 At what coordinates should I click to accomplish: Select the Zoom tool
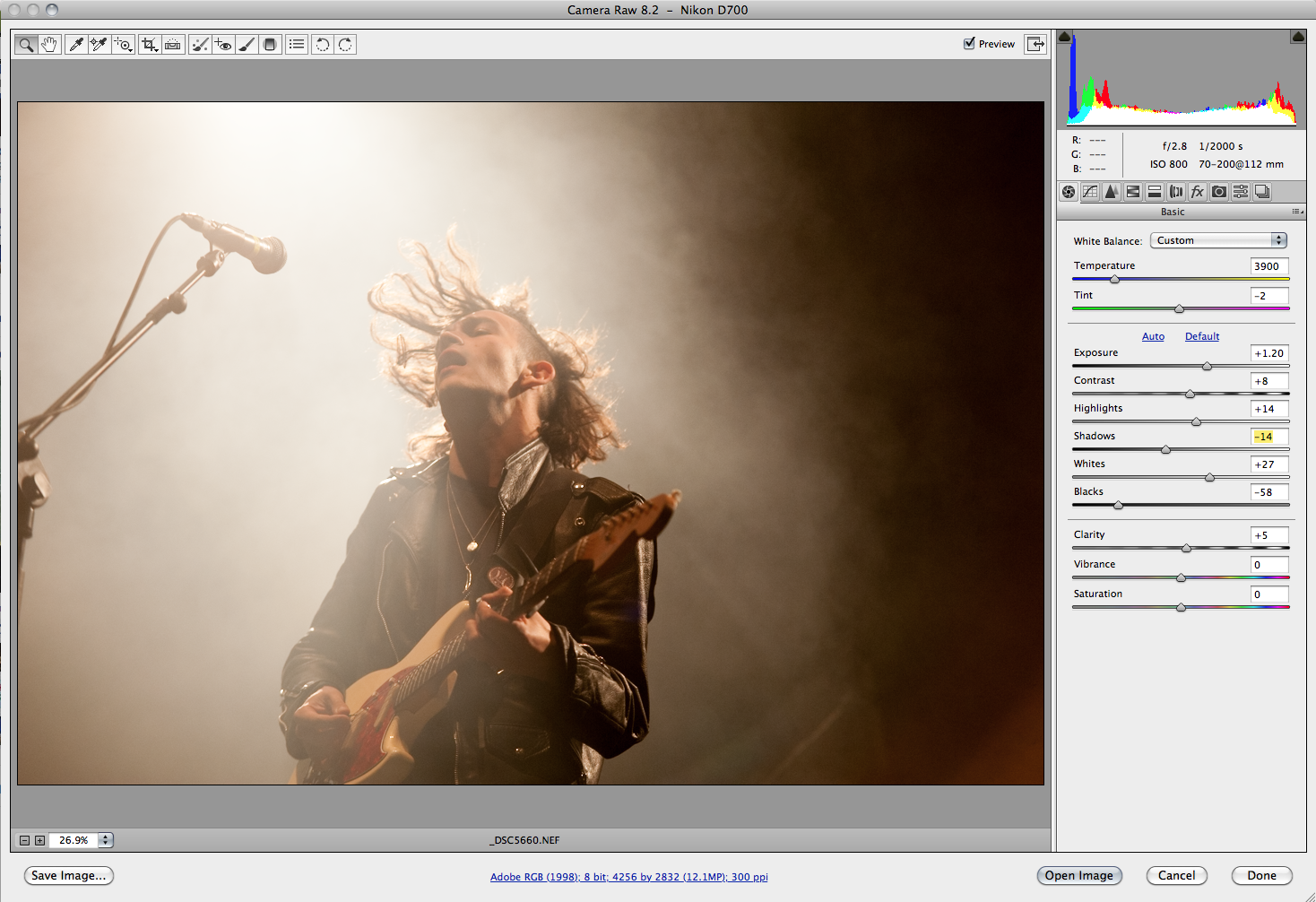point(27,44)
